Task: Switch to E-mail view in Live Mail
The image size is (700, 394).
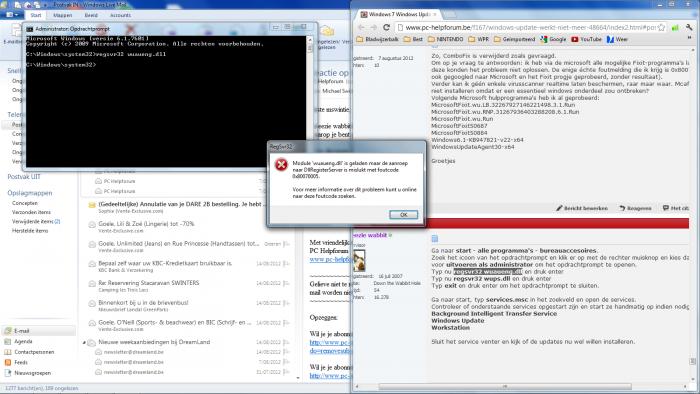Action: click(21, 331)
